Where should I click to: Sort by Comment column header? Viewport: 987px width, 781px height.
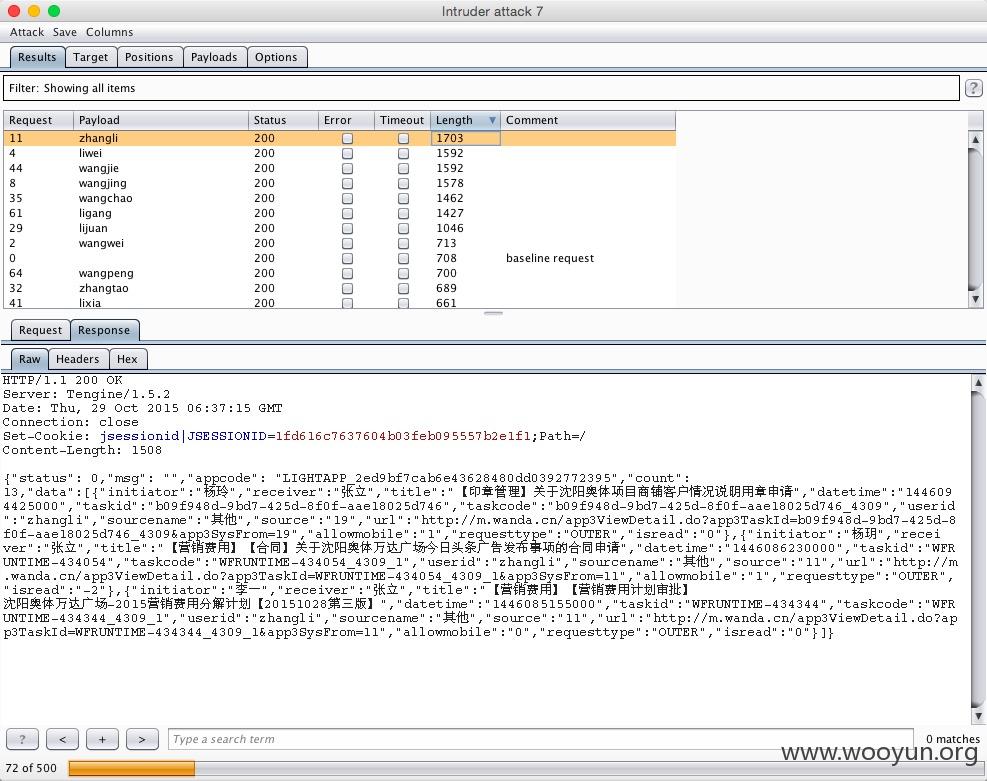coord(588,120)
